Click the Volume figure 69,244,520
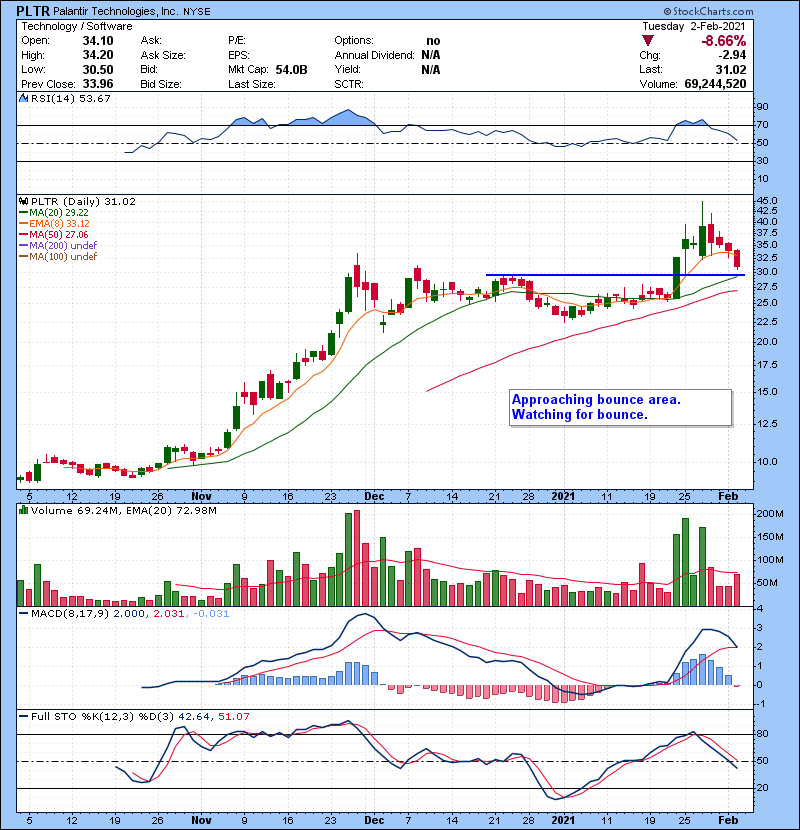This screenshot has width=800, height=830. coord(715,84)
